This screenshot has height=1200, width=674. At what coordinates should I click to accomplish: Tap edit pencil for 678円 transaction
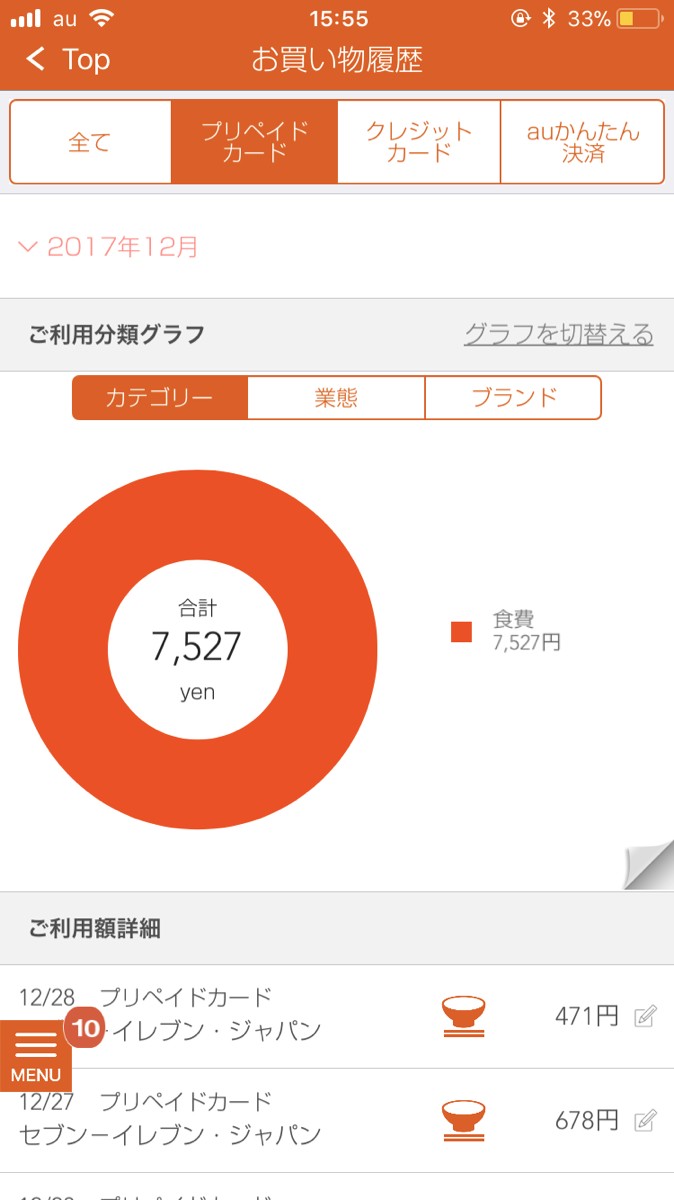[646, 1121]
